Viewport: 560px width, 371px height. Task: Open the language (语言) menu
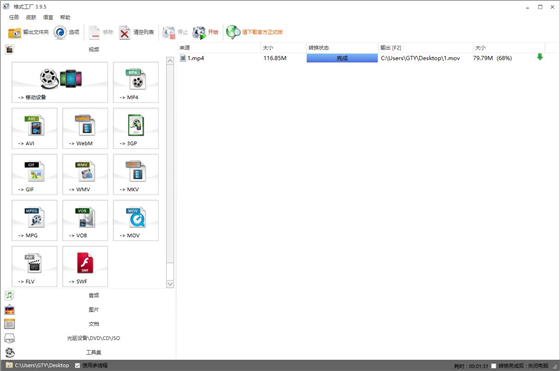point(48,17)
